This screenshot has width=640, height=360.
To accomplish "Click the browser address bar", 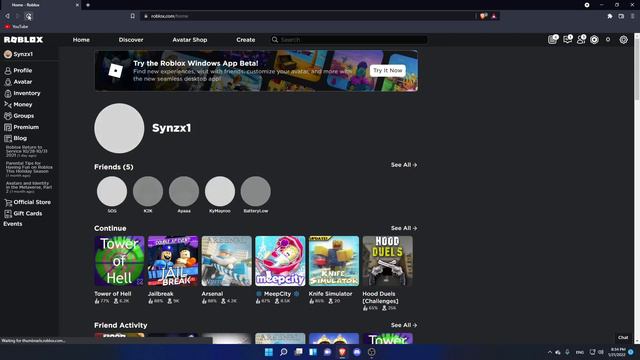I will (308, 16).
